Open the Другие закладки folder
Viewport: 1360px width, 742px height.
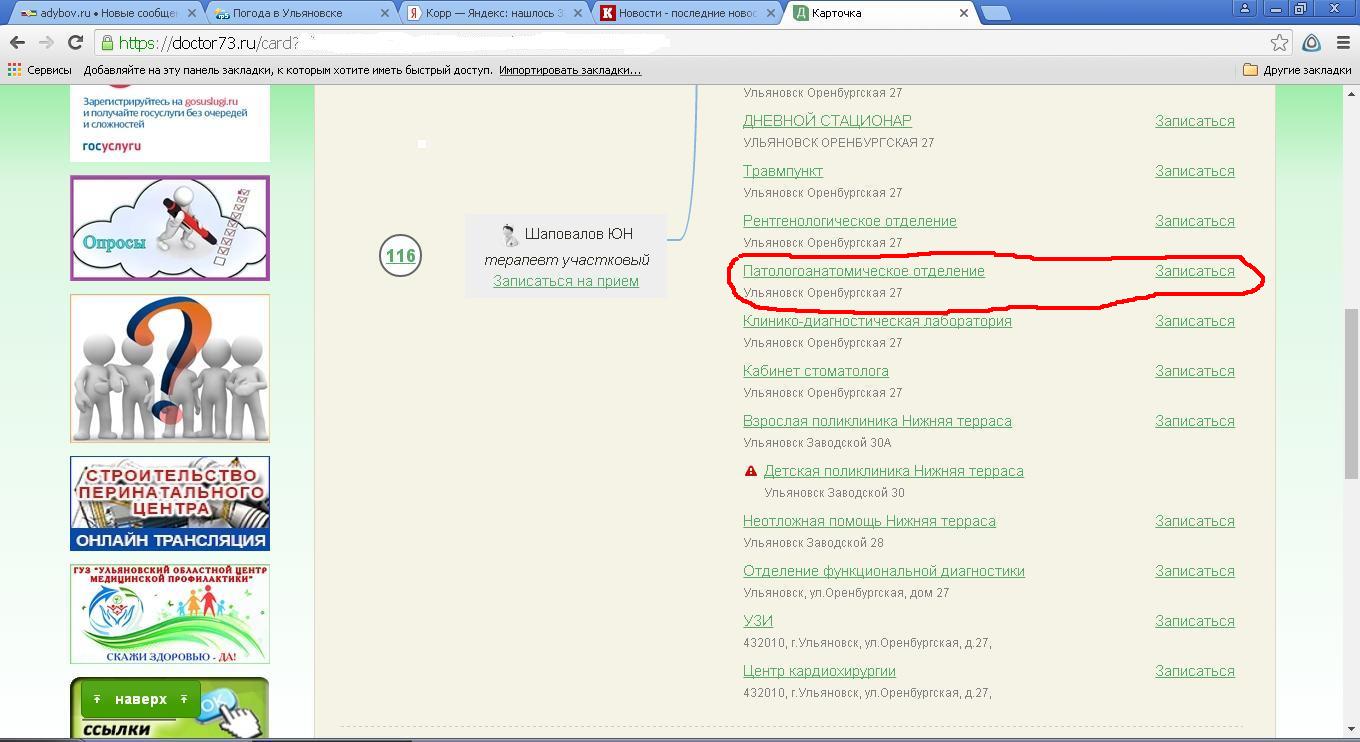(1296, 70)
